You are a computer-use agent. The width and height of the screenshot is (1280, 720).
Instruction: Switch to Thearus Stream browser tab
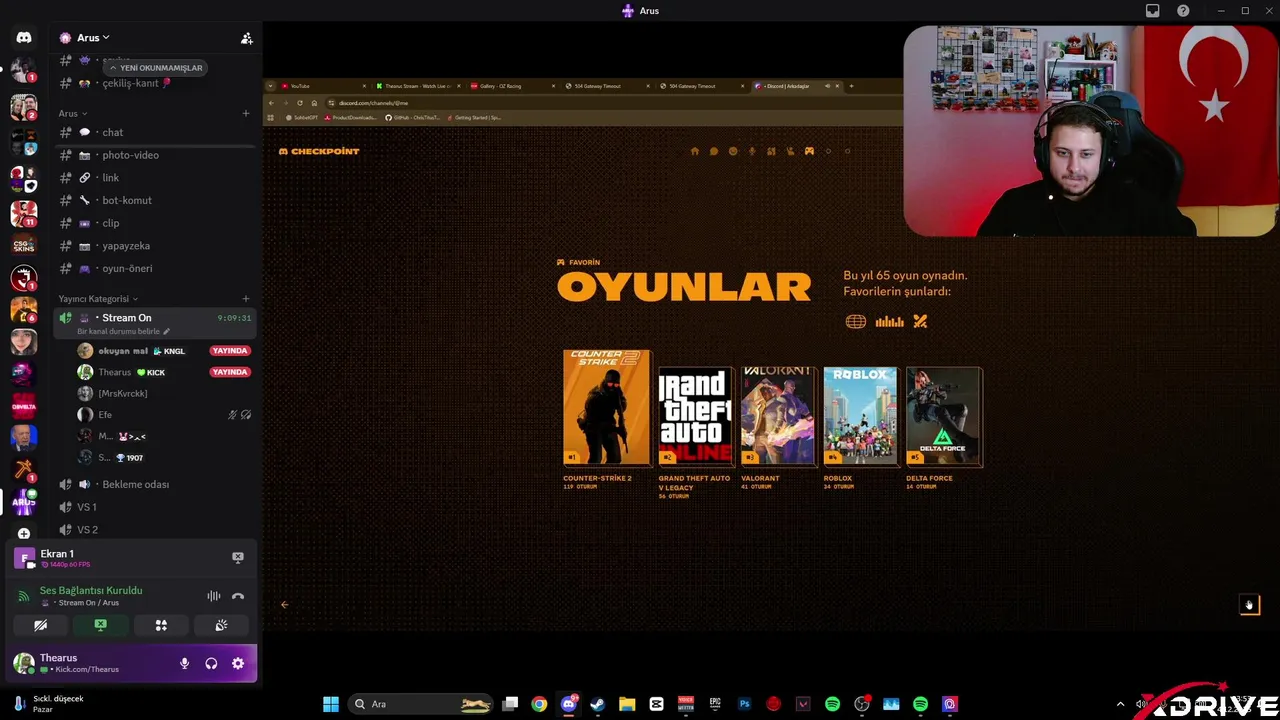[x=417, y=86]
